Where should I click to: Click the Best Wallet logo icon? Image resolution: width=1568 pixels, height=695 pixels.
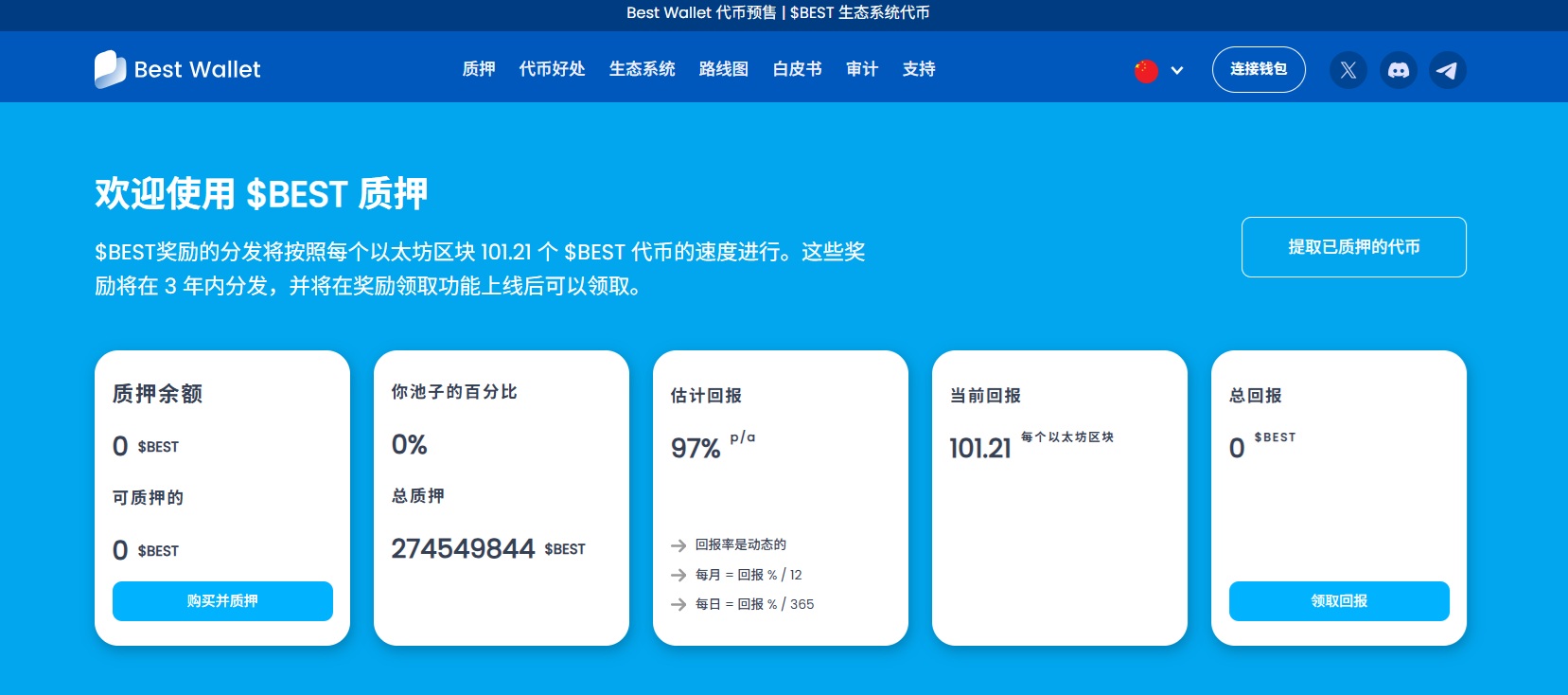[x=110, y=69]
